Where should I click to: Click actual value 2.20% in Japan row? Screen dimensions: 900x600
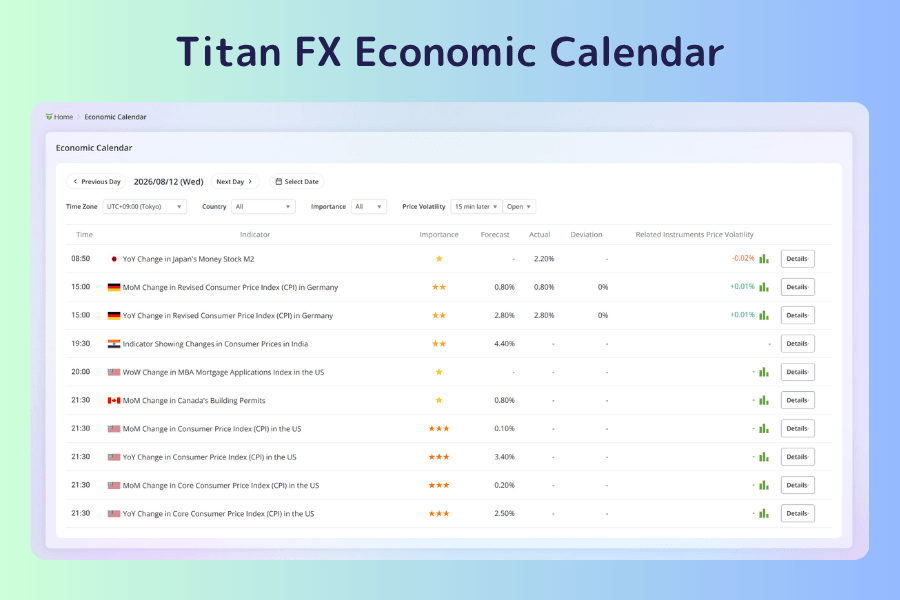[544, 259]
